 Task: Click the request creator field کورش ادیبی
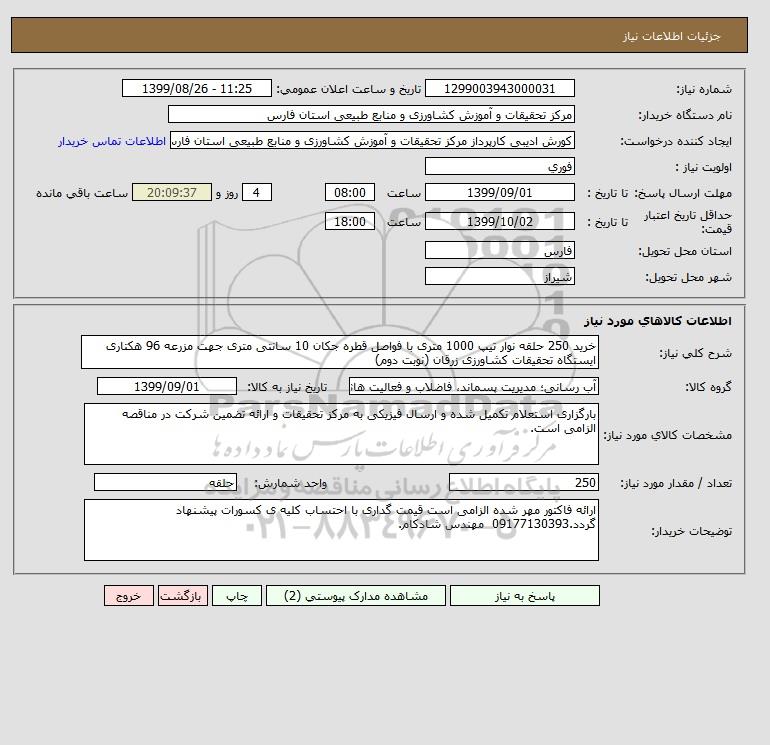tap(372, 141)
